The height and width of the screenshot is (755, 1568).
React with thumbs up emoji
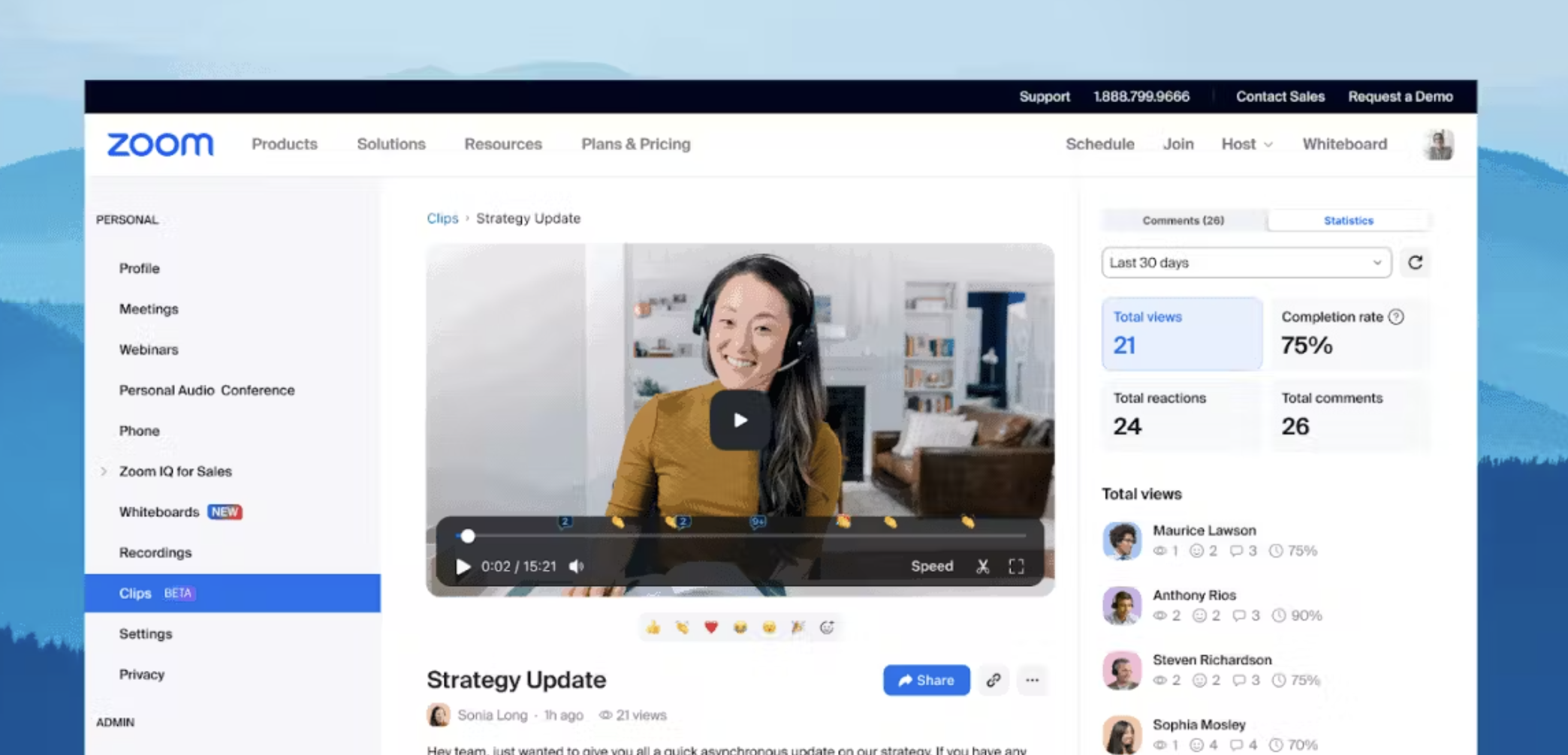(653, 627)
